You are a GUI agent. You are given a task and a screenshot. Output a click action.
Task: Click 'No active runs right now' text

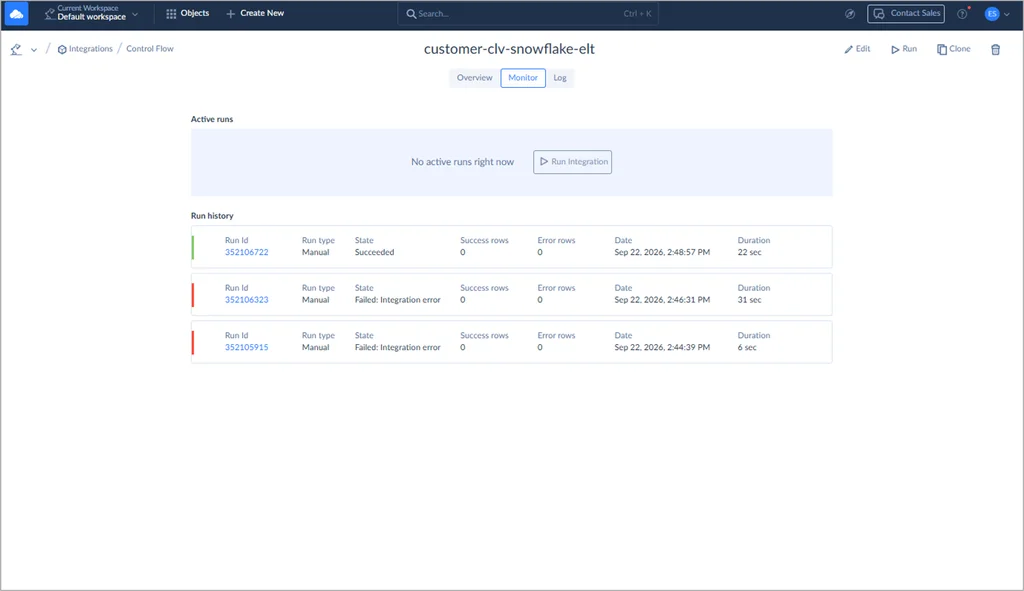(x=462, y=162)
